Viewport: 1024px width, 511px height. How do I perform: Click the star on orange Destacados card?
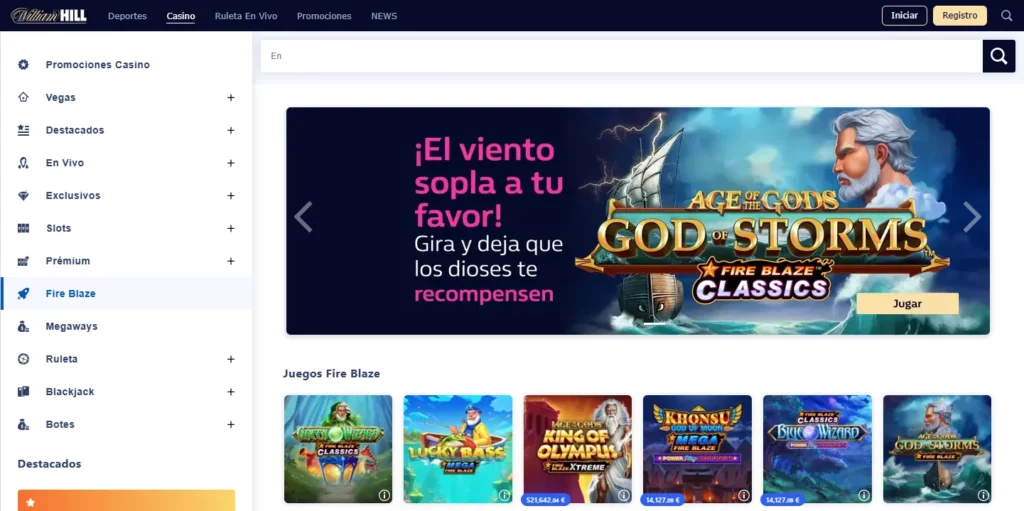coord(31,503)
